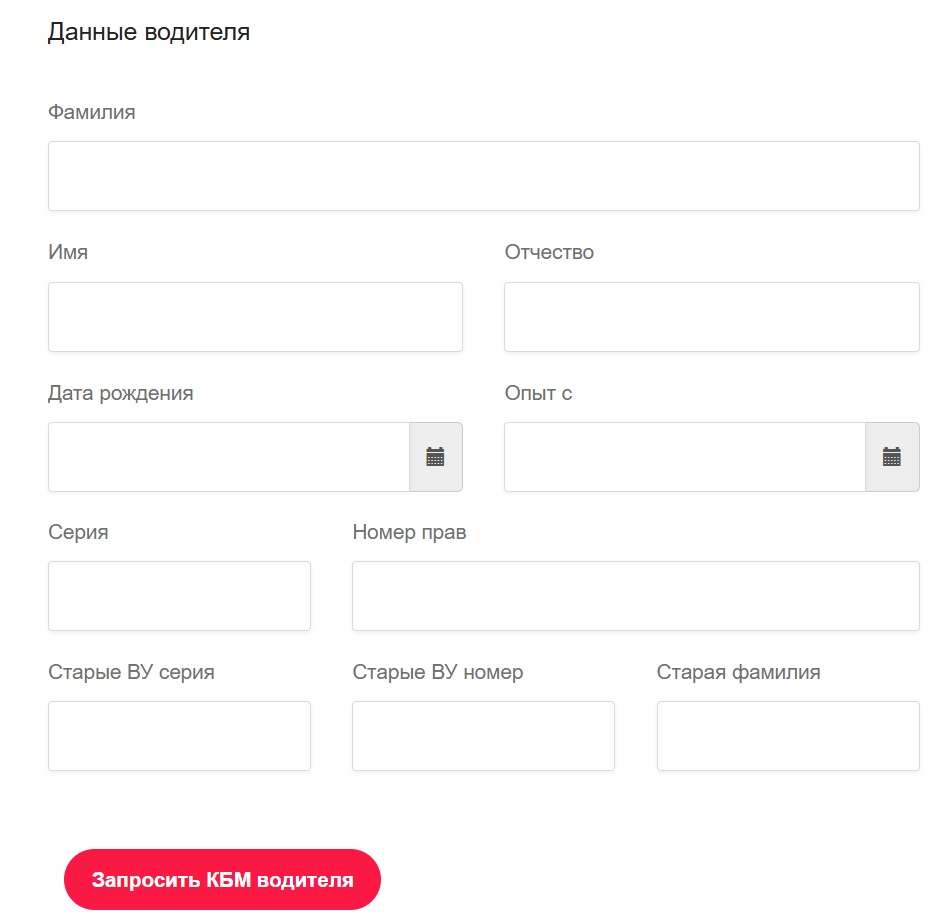951x915 pixels.
Task: Focus the Фамилия input field
Action: point(483,176)
